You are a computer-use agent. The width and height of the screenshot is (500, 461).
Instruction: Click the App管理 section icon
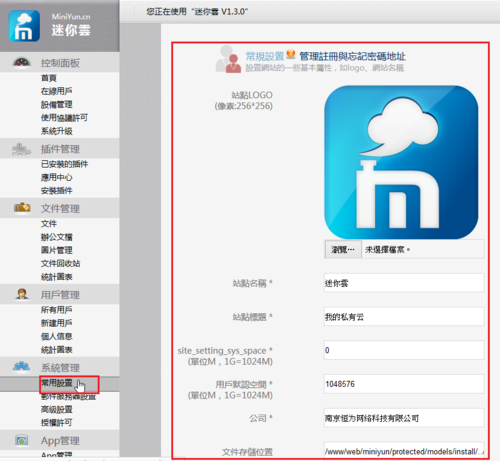22,440
